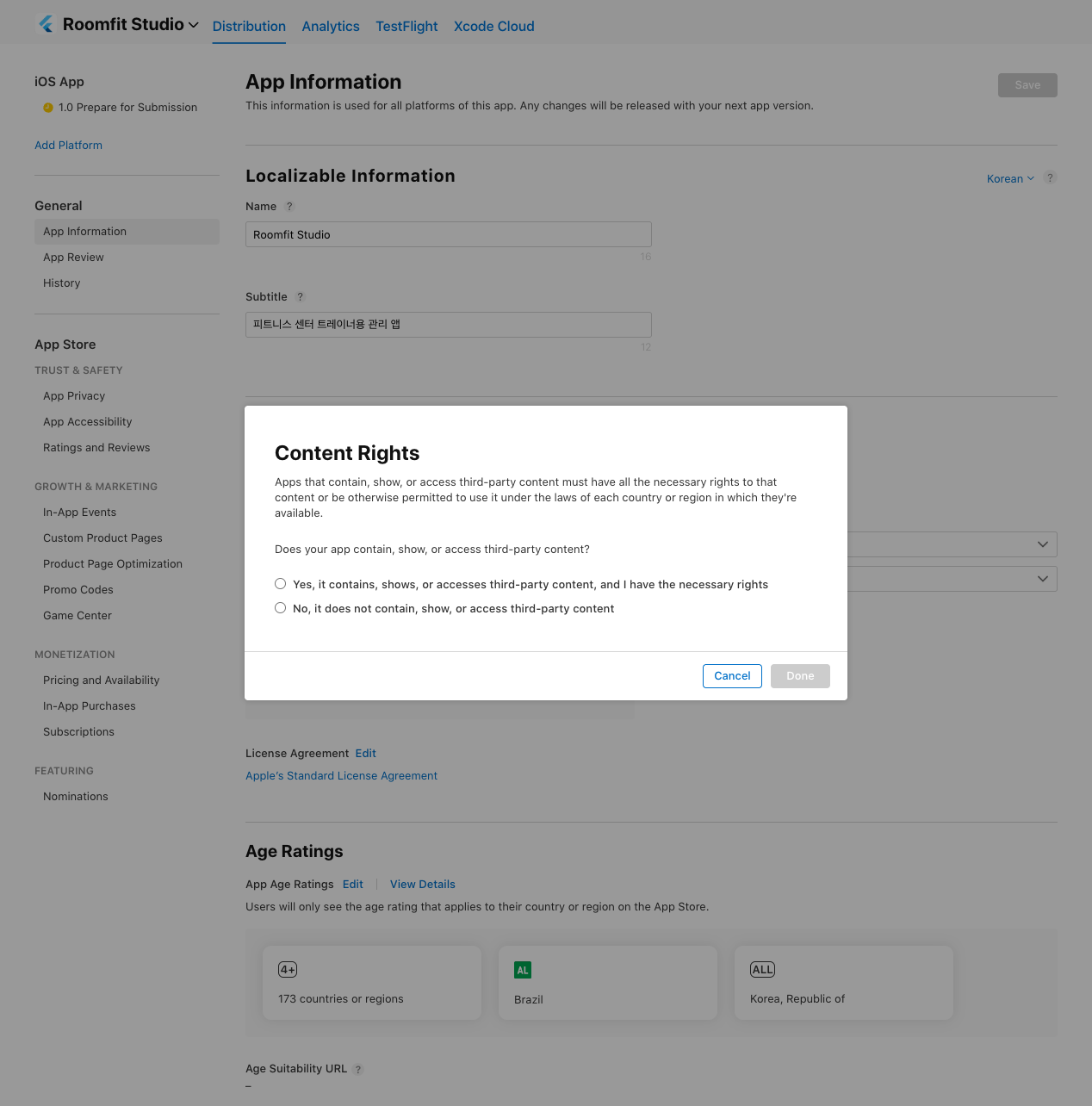
Task: Expand the first category dropdown behind the dialog
Action: tap(1042, 544)
